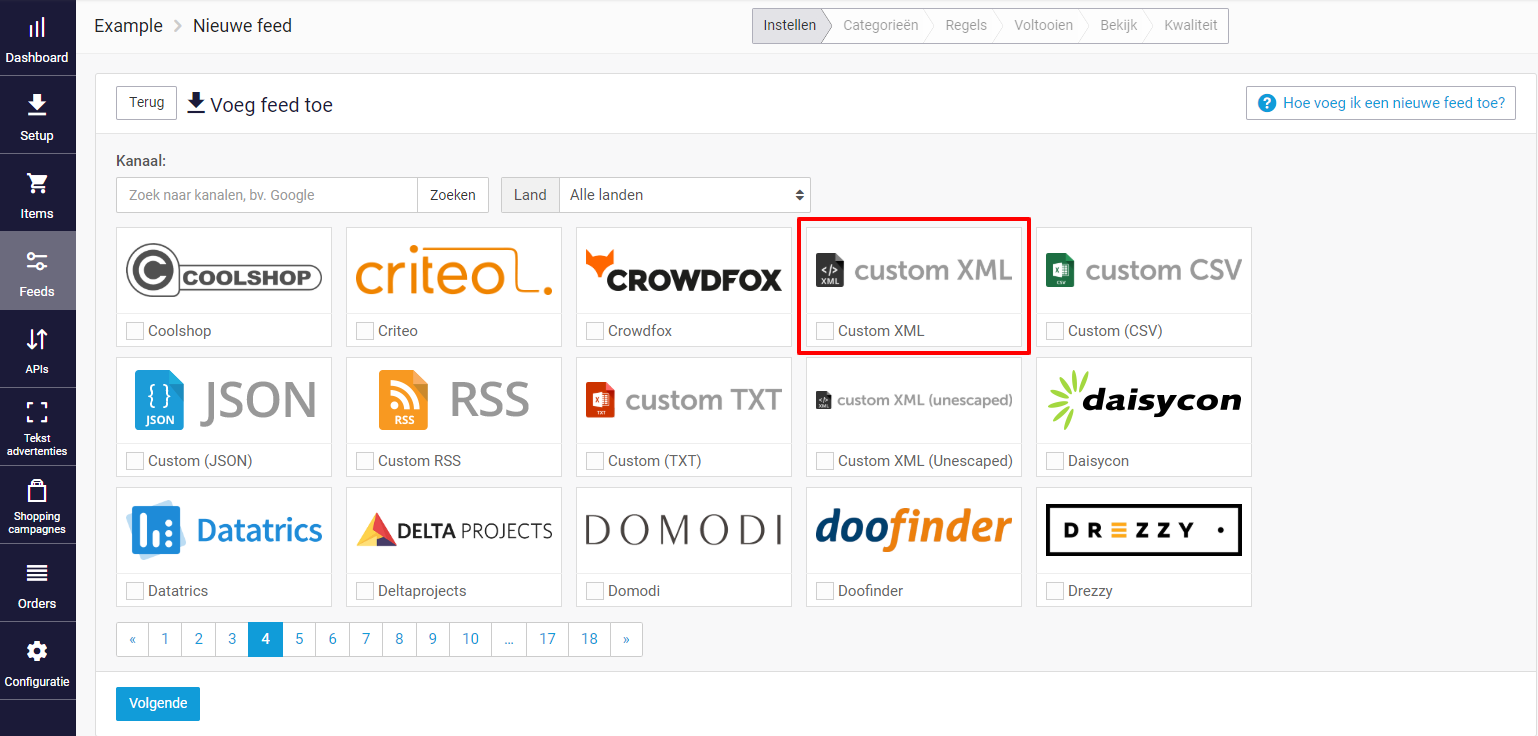Viewport: 1538px width, 736px height.
Task: Tick the Drezzy checkbox
Action: tap(1055, 591)
